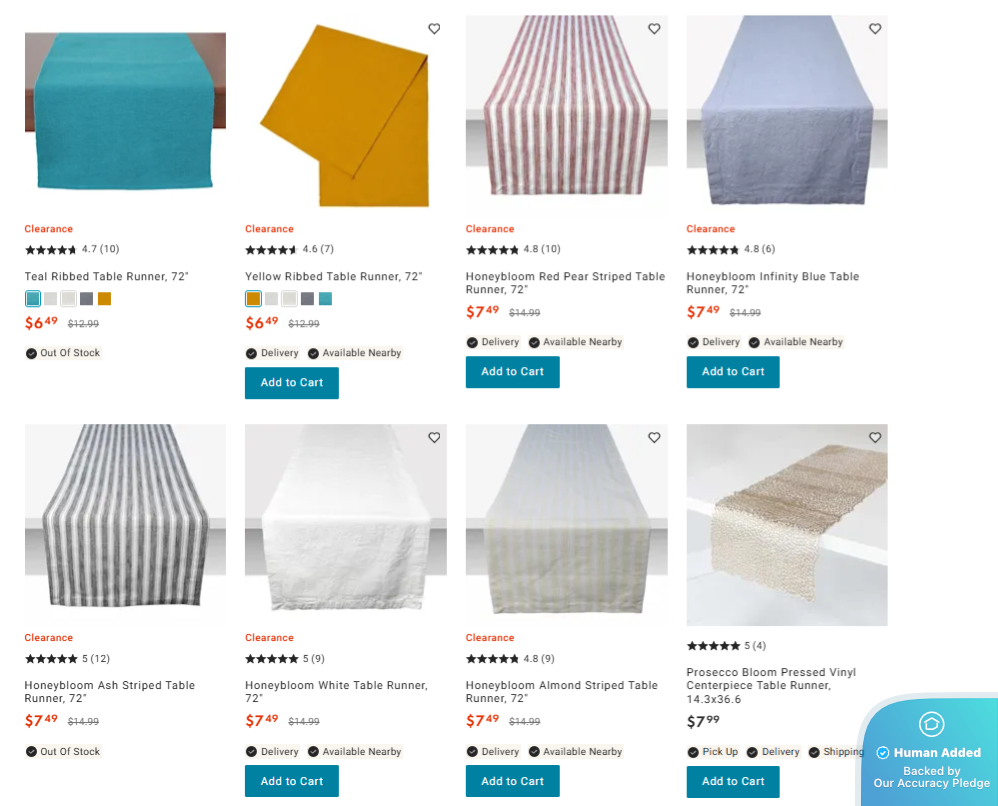Click the 4.7 star rating of Teal runner

click(71, 249)
